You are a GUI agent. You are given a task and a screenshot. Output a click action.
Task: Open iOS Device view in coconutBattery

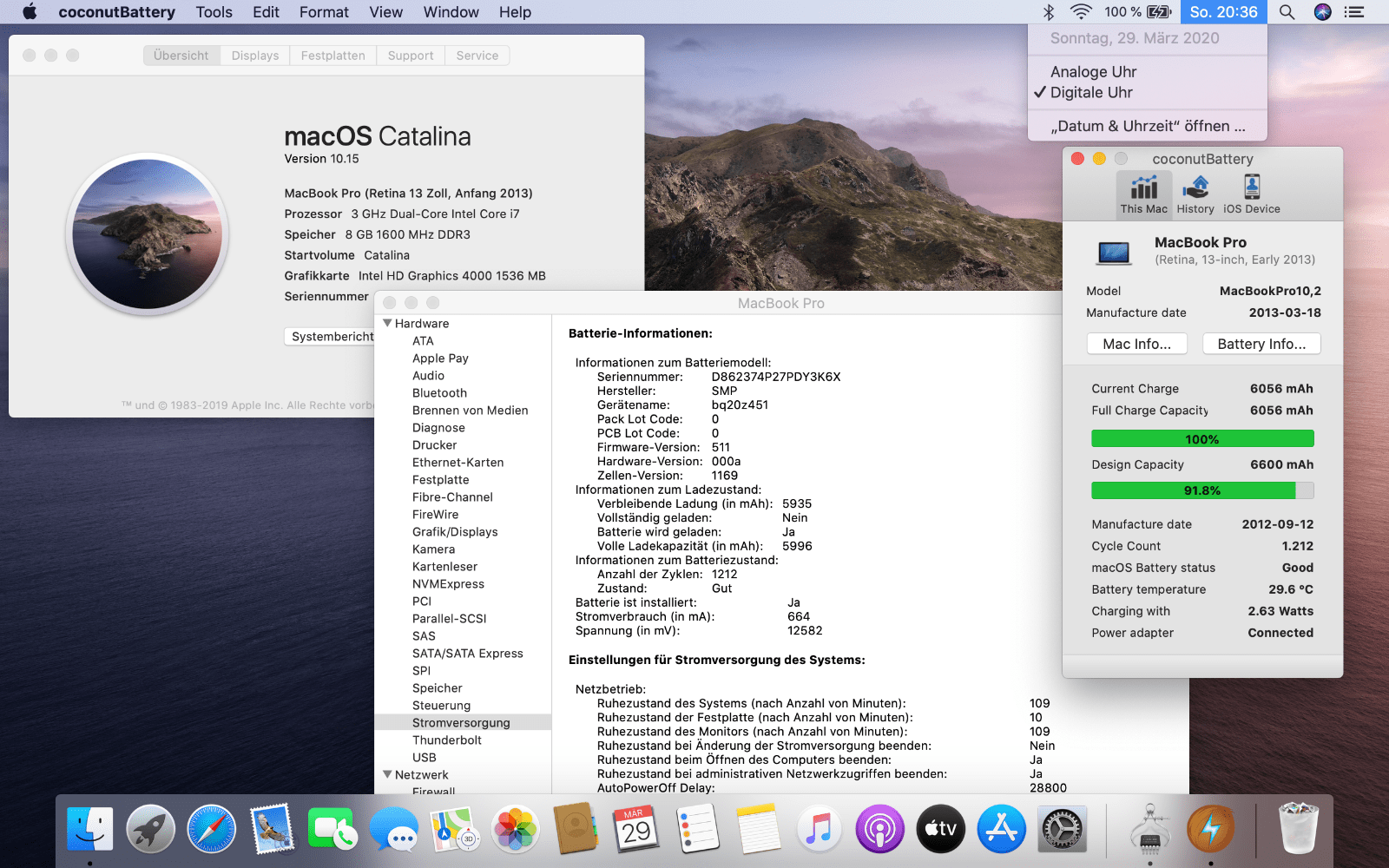click(x=1252, y=194)
